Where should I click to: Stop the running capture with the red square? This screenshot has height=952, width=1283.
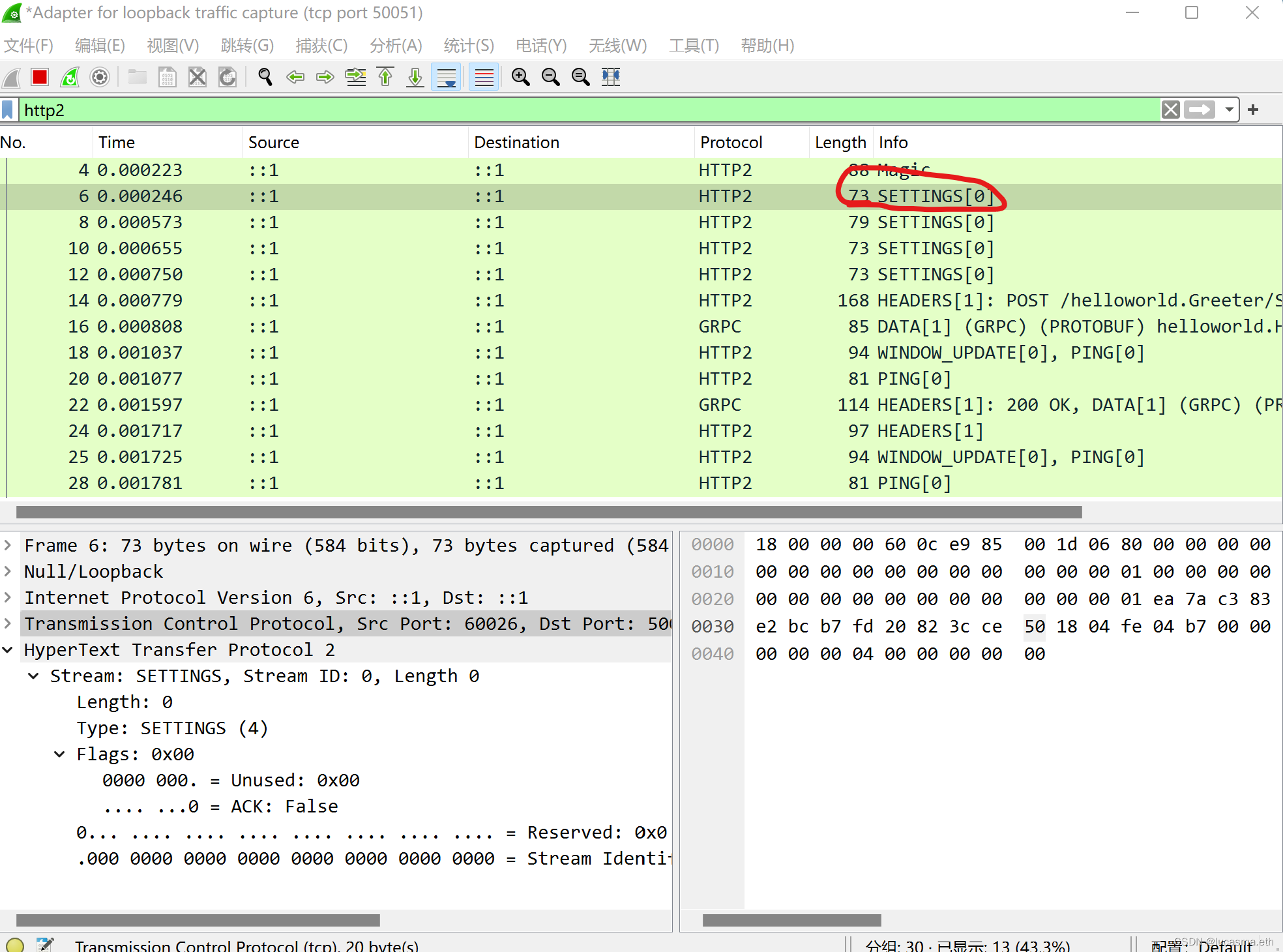[x=40, y=78]
